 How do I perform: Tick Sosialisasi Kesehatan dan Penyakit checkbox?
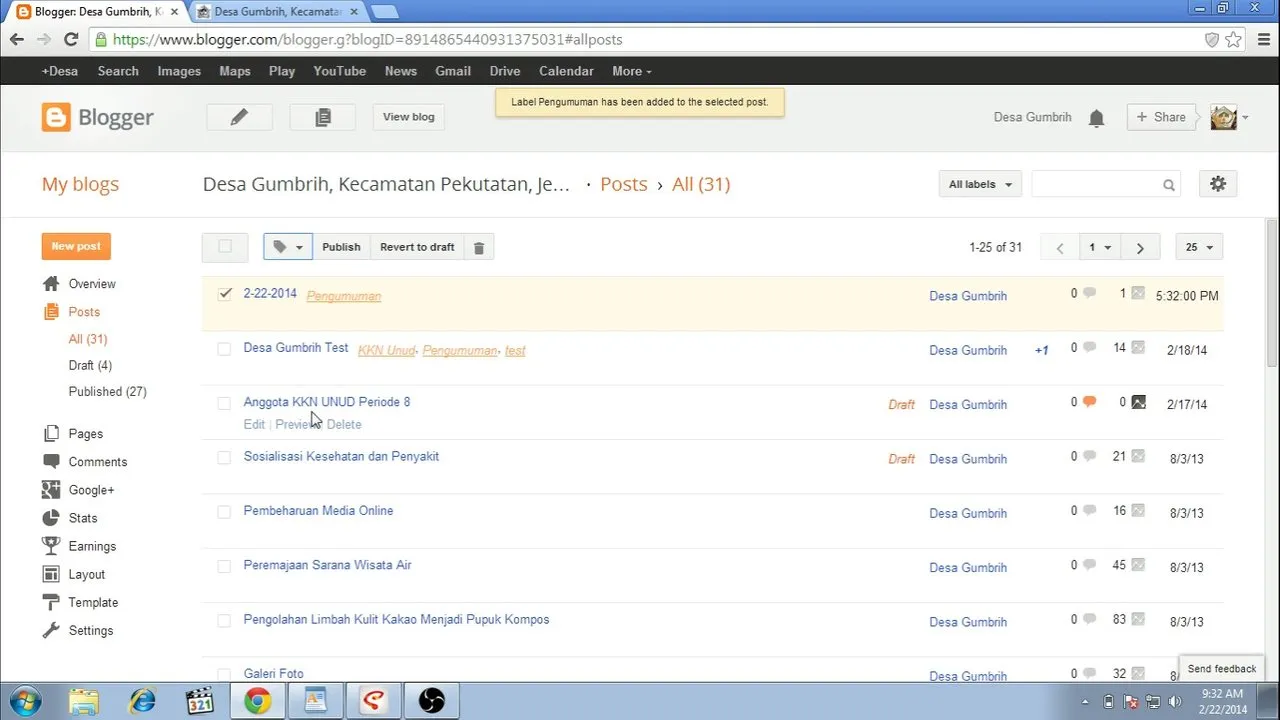point(224,457)
